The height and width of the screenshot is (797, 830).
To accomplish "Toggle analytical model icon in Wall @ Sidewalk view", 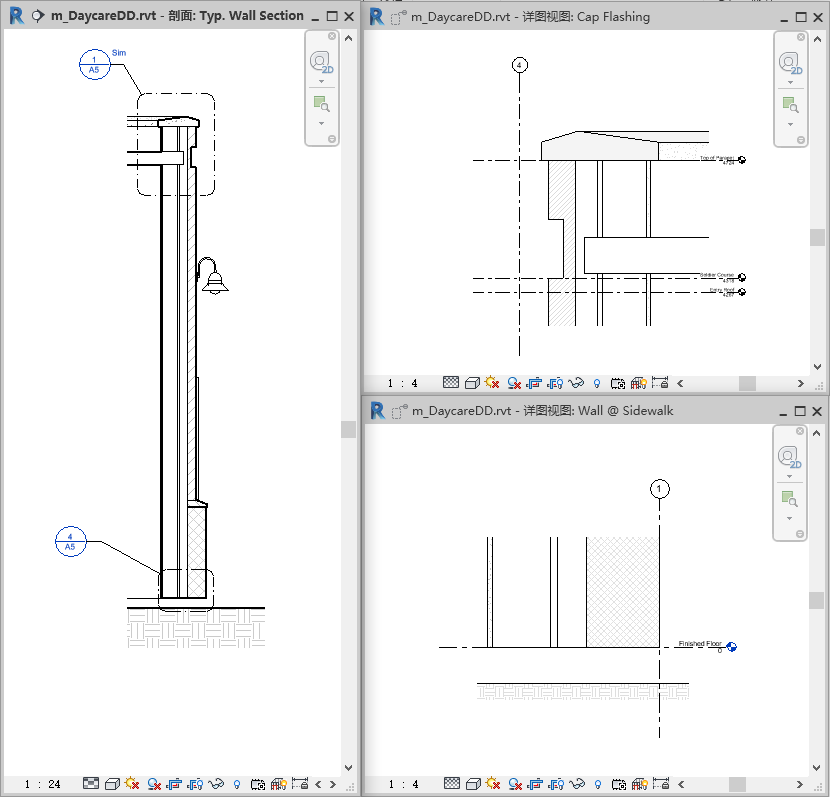I will [639, 784].
